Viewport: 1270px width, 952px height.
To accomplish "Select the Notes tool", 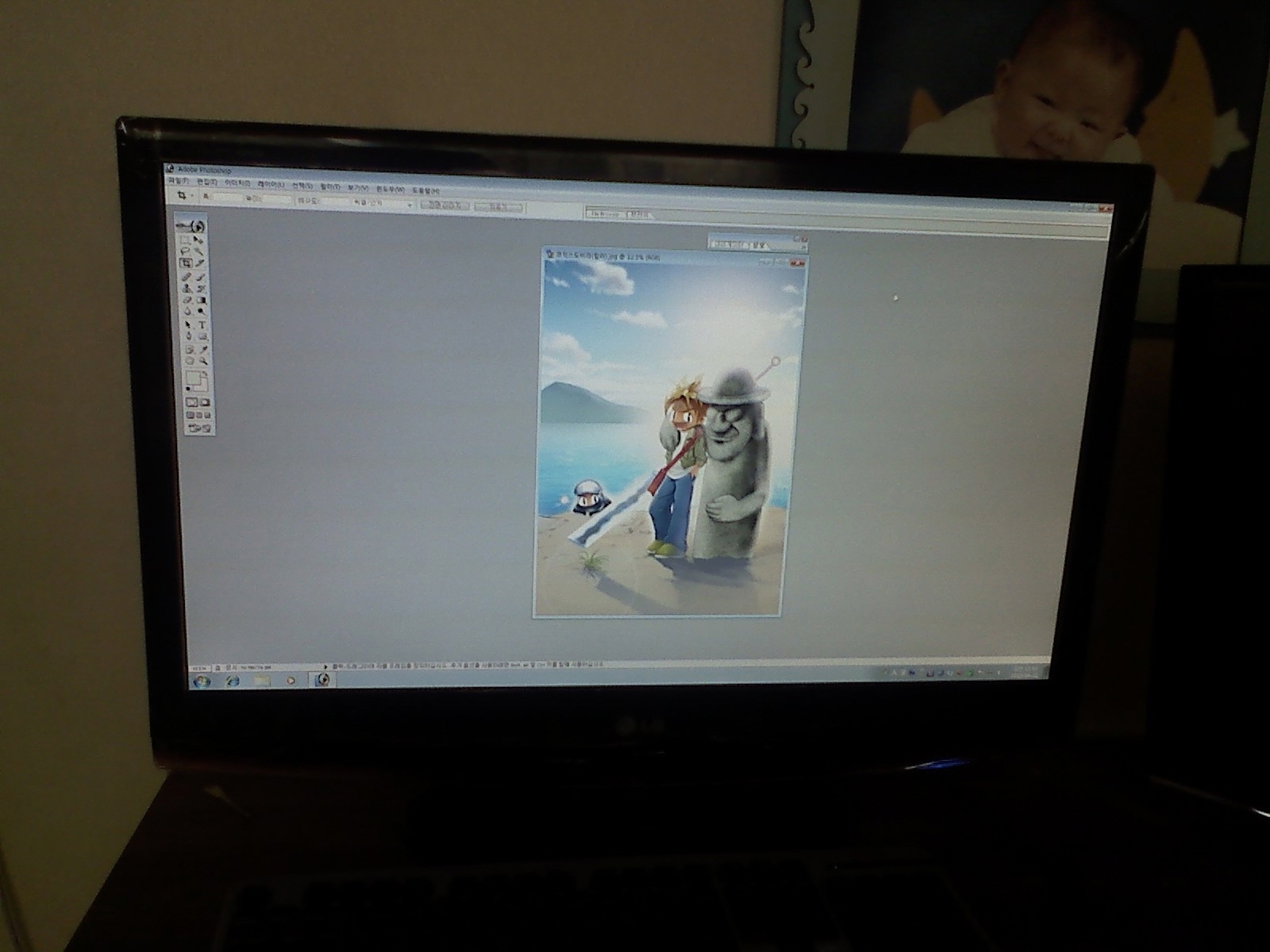I will pos(189,349).
